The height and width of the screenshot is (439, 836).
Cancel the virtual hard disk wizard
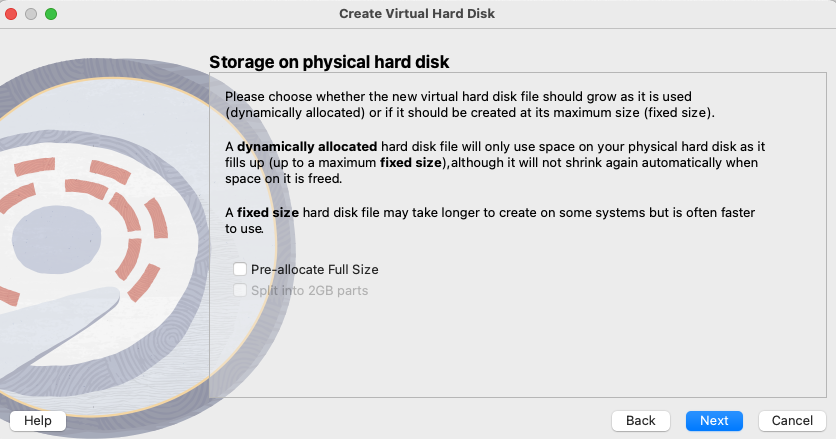click(792, 421)
